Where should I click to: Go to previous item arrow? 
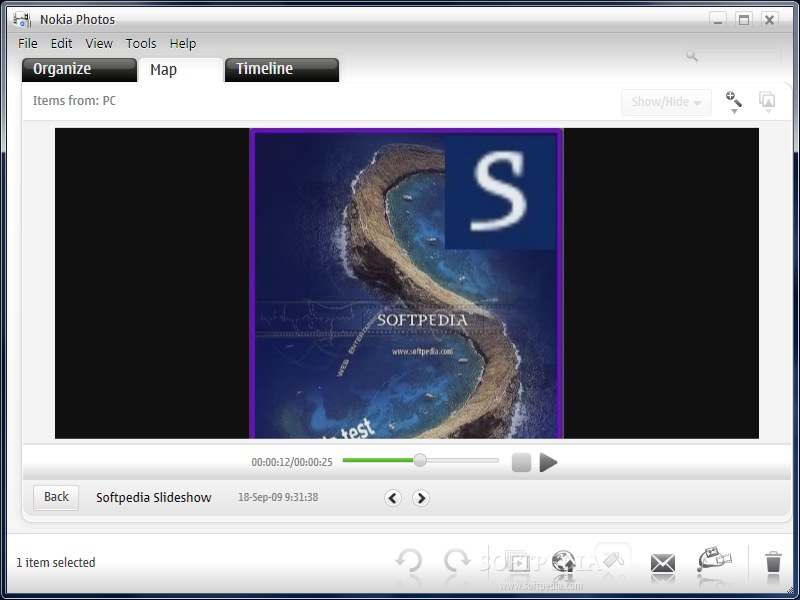(392, 497)
